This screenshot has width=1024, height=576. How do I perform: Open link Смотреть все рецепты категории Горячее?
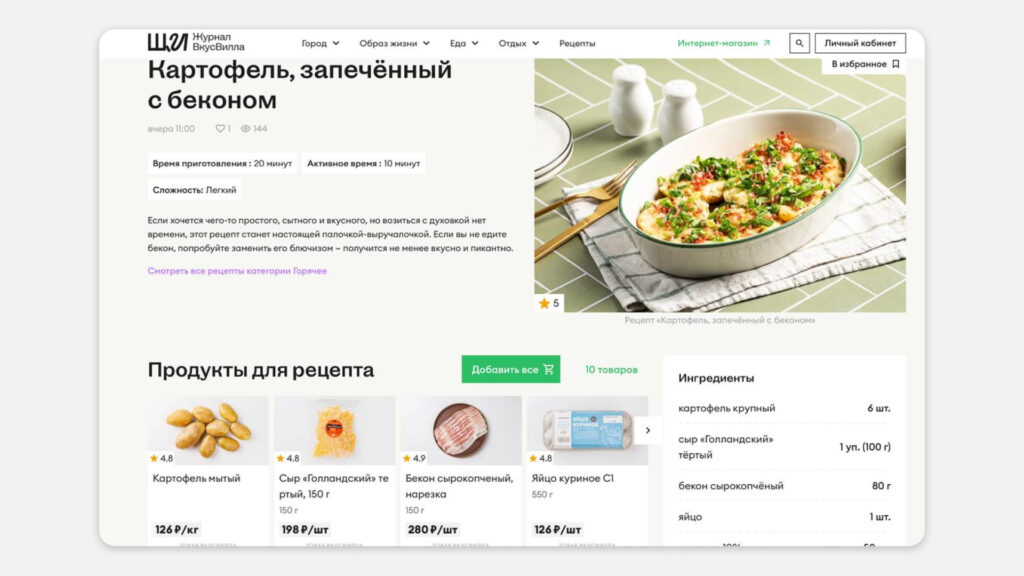coord(237,271)
